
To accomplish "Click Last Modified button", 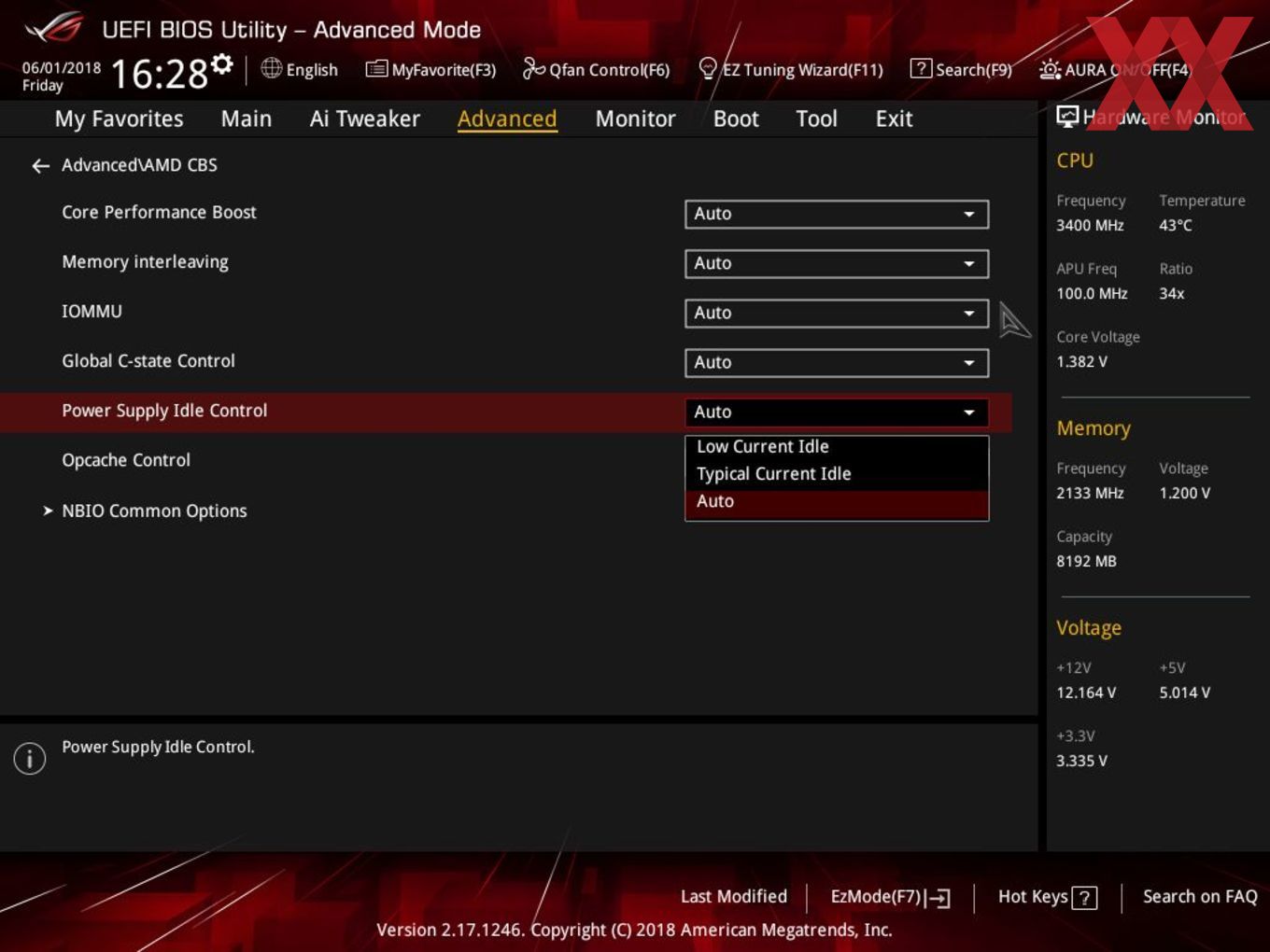I will click(x=734, y=897).
